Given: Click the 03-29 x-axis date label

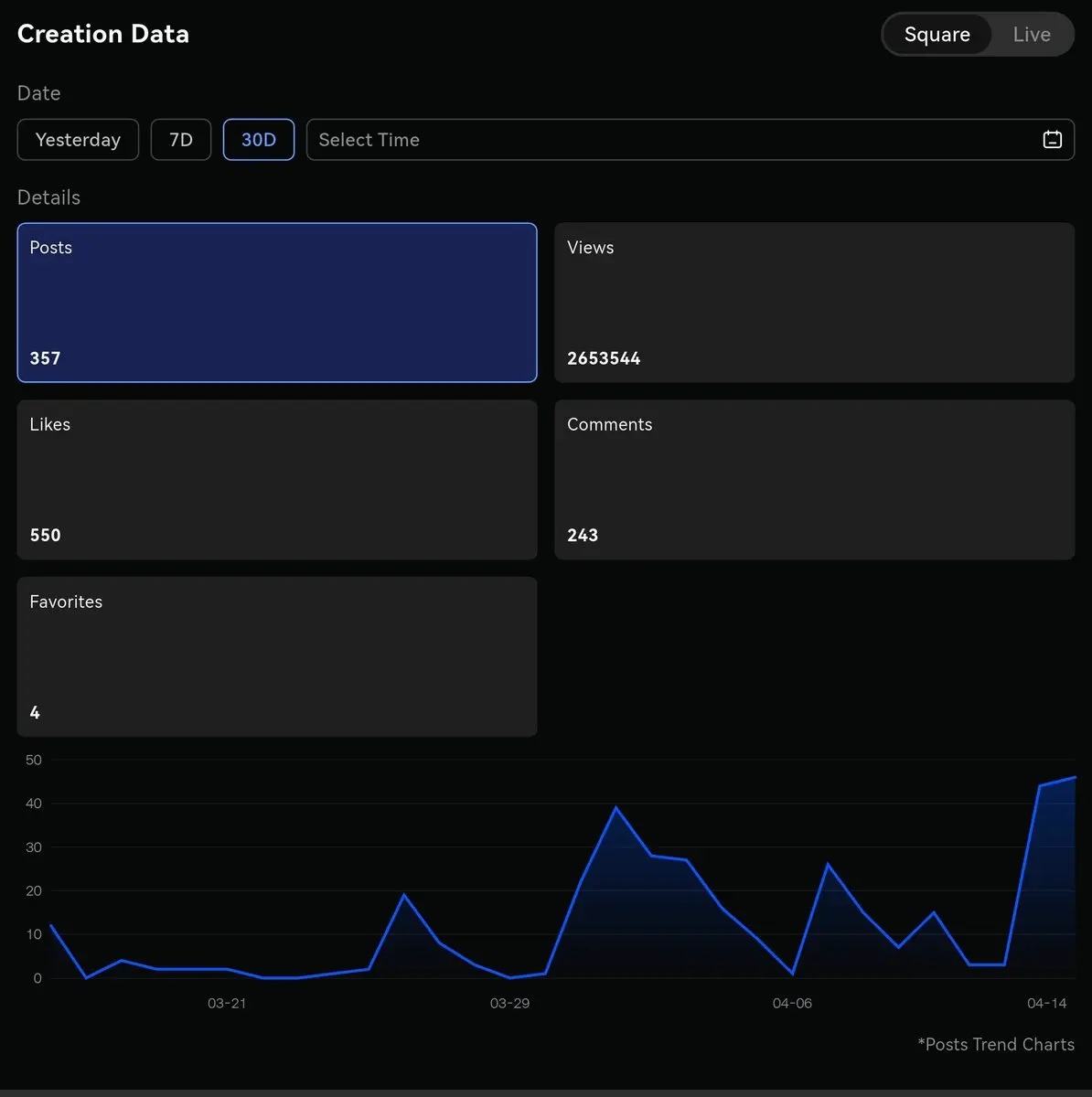Looking at the screenshot, I should click(509, 1003).
